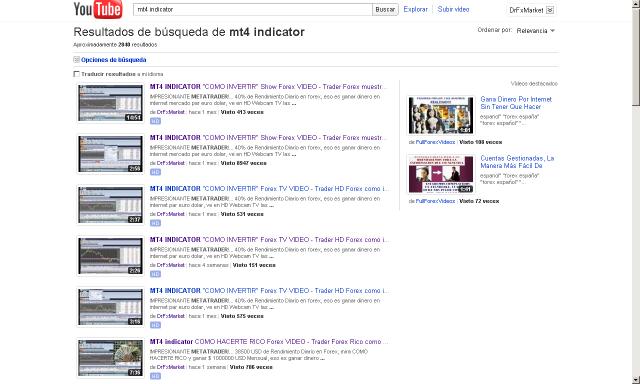The height and width of the screenshot is (384, 640).
Task: Open the Gana Dinero Por Internet featured thumbnail
Action: [441, 115]
